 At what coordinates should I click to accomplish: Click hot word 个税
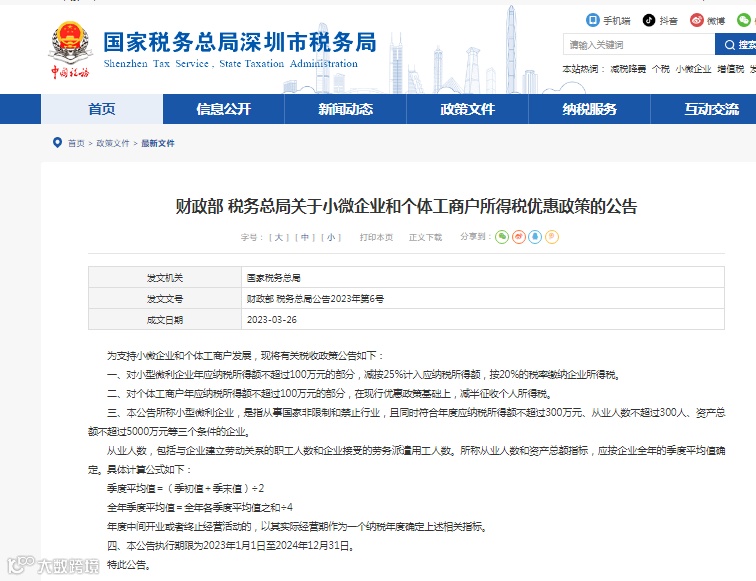661,69
